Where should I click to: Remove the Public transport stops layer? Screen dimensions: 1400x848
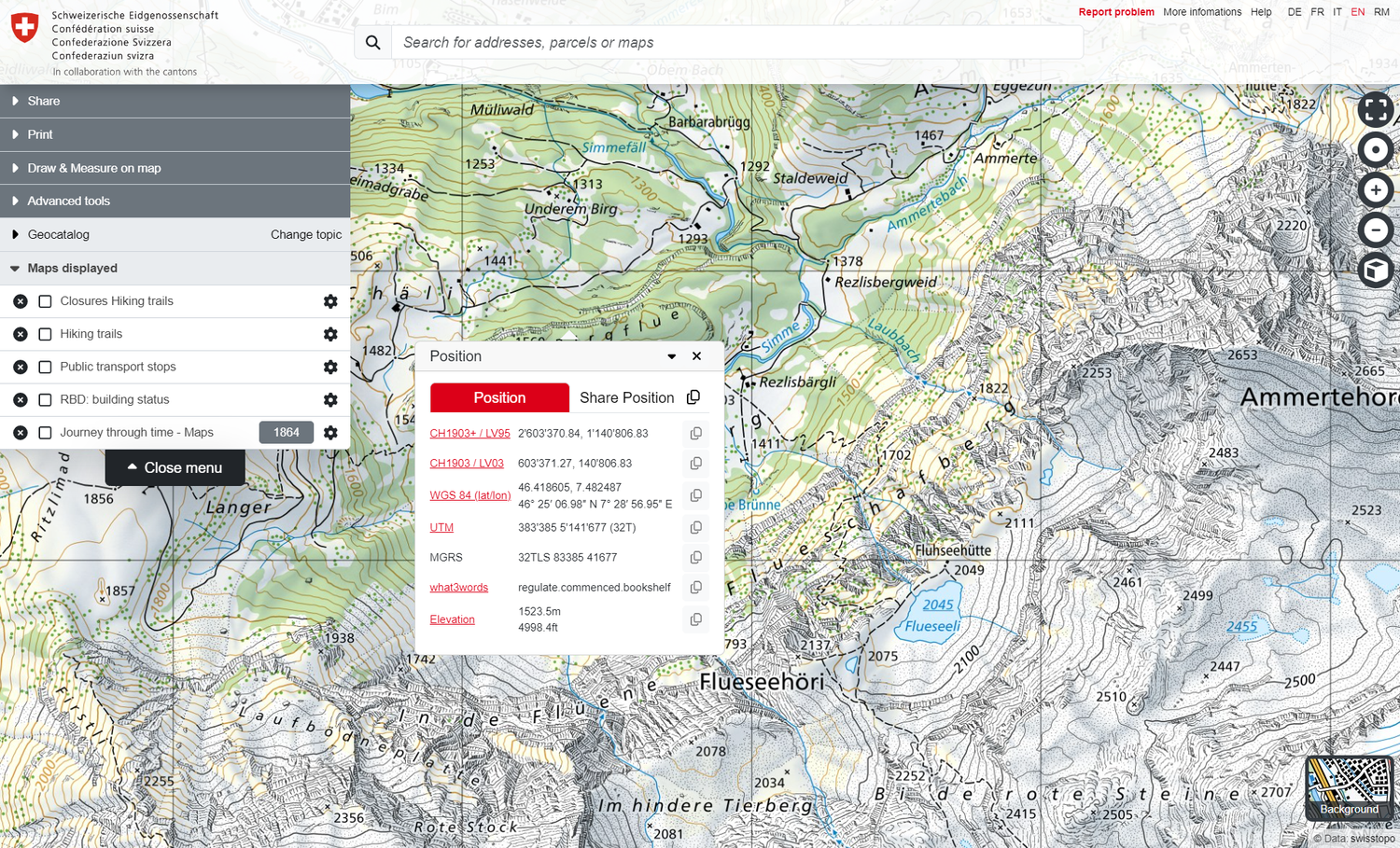20,367
